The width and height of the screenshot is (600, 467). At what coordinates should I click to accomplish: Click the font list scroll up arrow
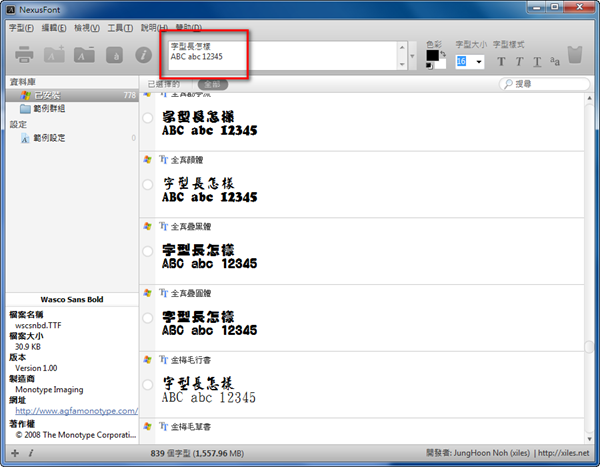tap(589, 98)
